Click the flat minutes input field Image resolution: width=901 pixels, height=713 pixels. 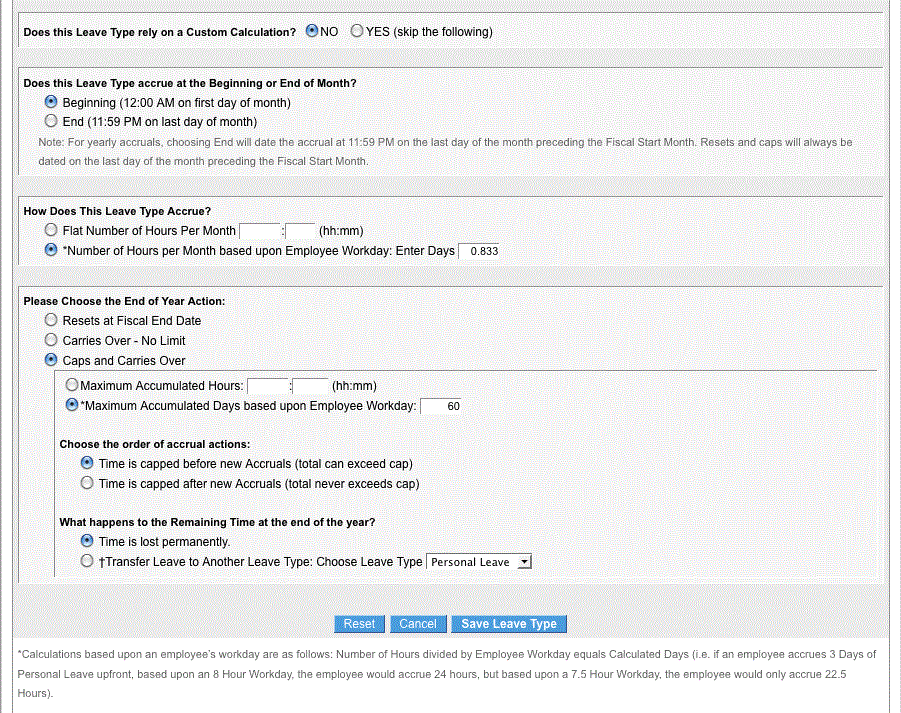tap(300, 231)
